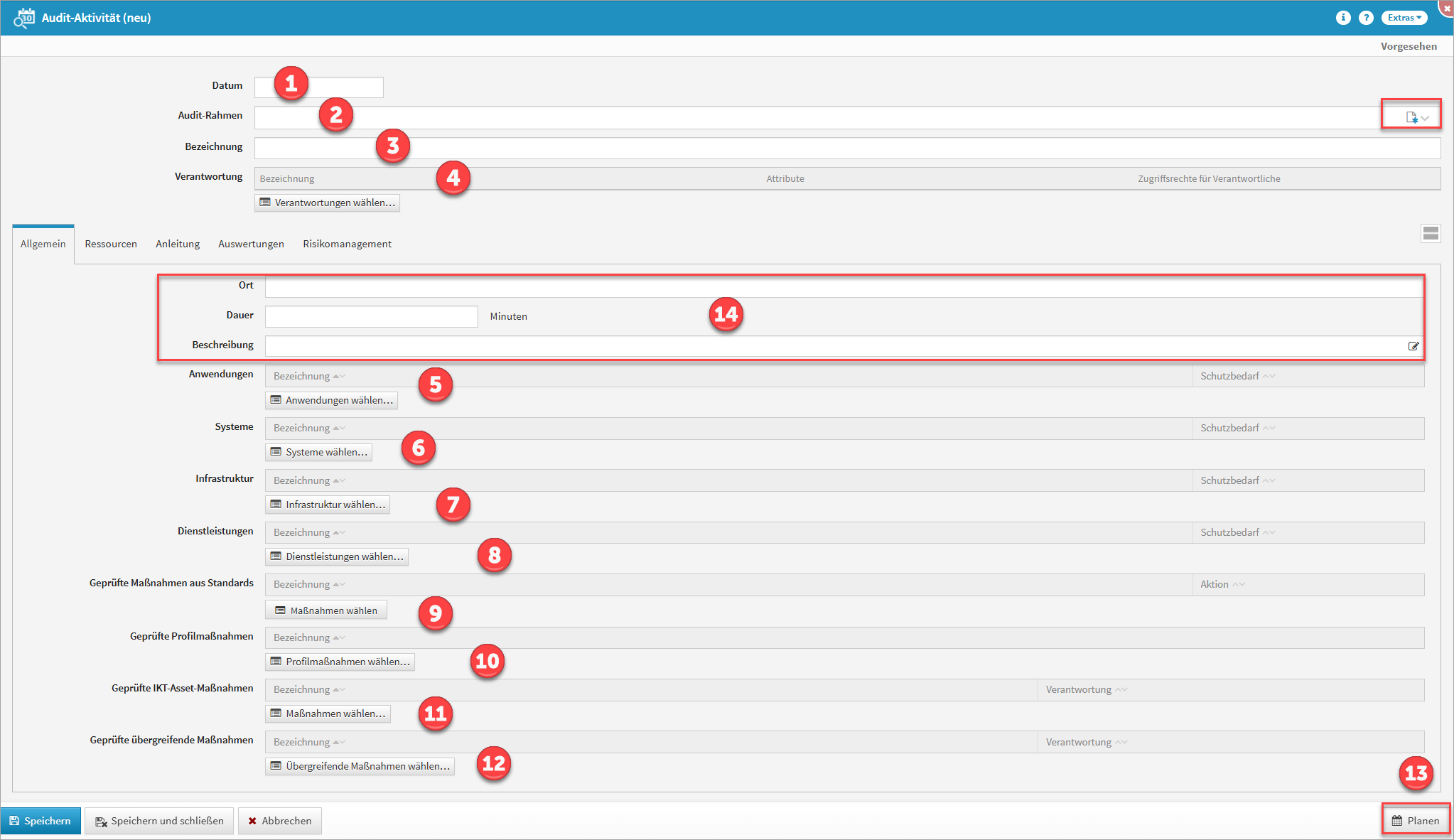Click new Audit-Rahmen document icon
1454x840 pixels.
tap(1412, 117)
